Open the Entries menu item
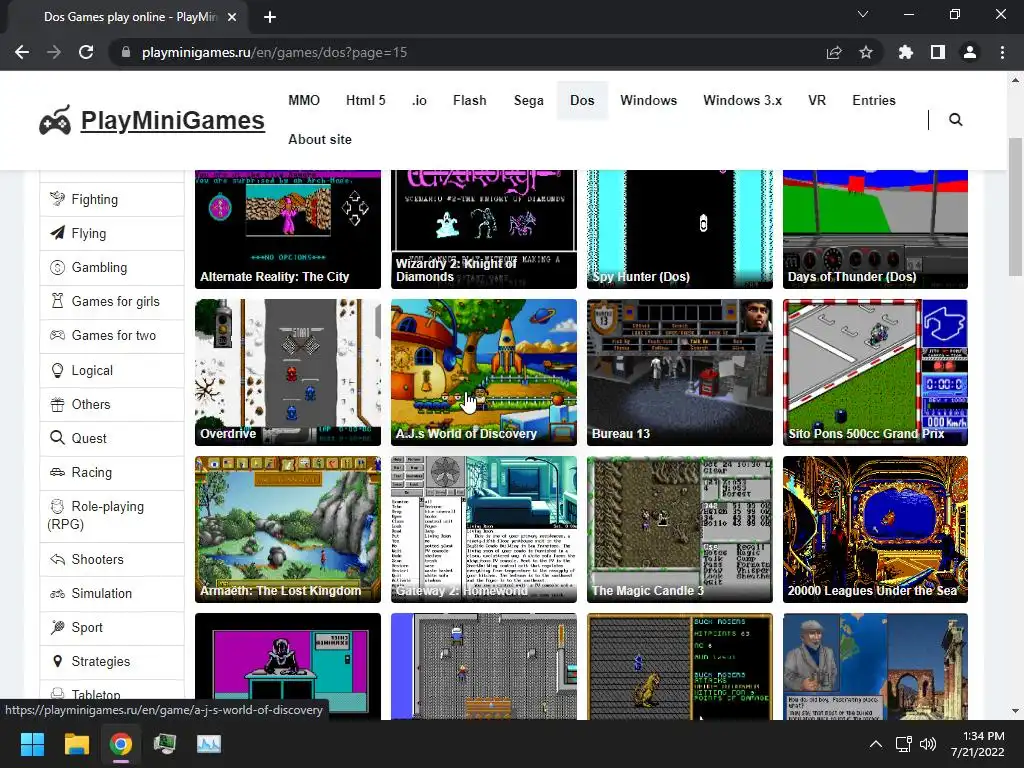1024x768 pixels. [874, 100]
